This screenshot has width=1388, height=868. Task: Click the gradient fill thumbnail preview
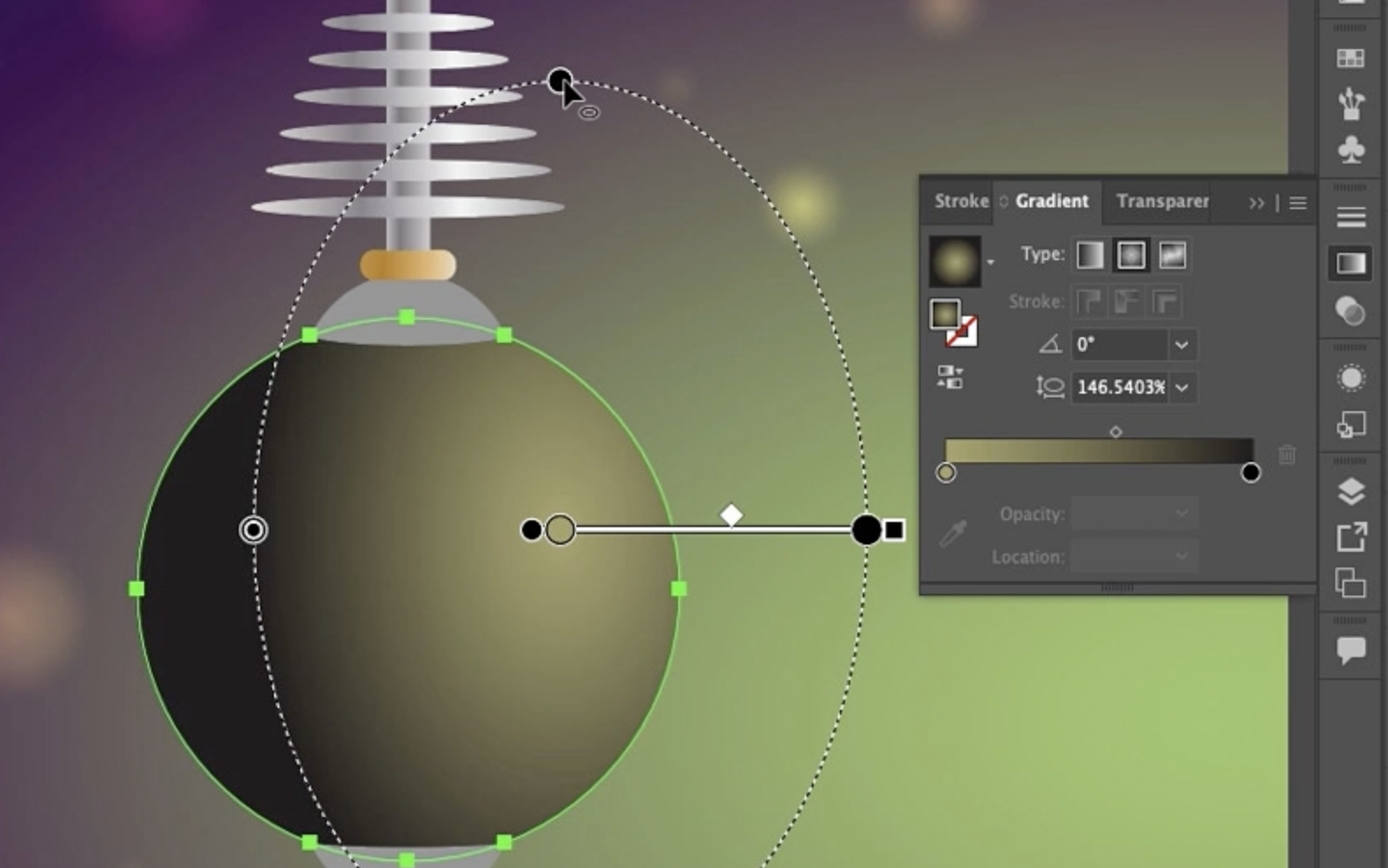(x=955, y=261)
